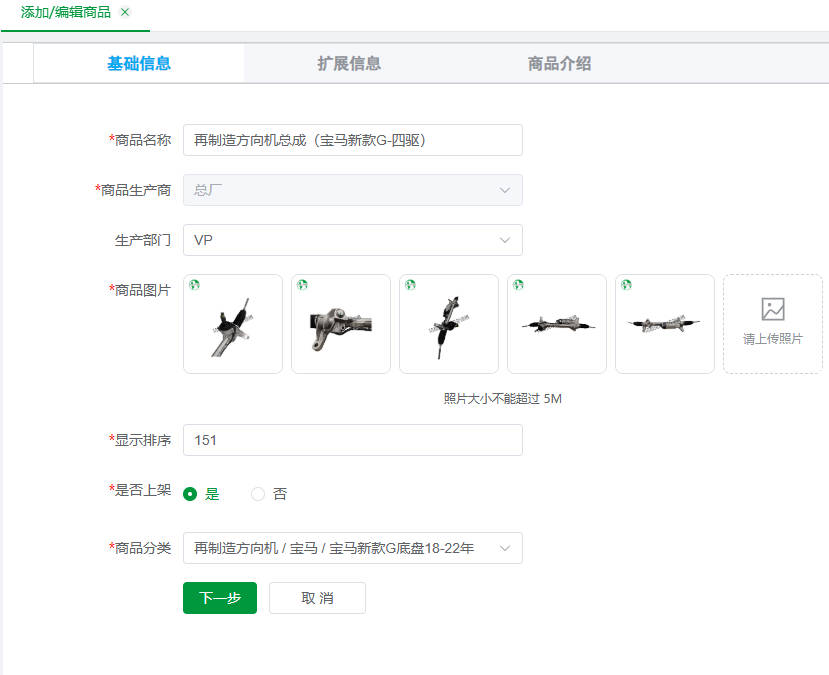
Task: Click the dropdown arrow on 商品生产商 field
Action: pyautogui.click(x=506, y=190)
